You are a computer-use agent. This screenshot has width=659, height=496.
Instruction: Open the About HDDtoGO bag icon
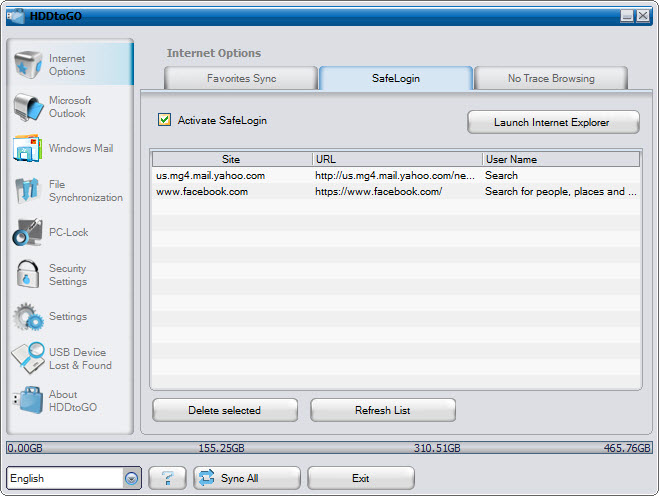(x=28, y=400)
